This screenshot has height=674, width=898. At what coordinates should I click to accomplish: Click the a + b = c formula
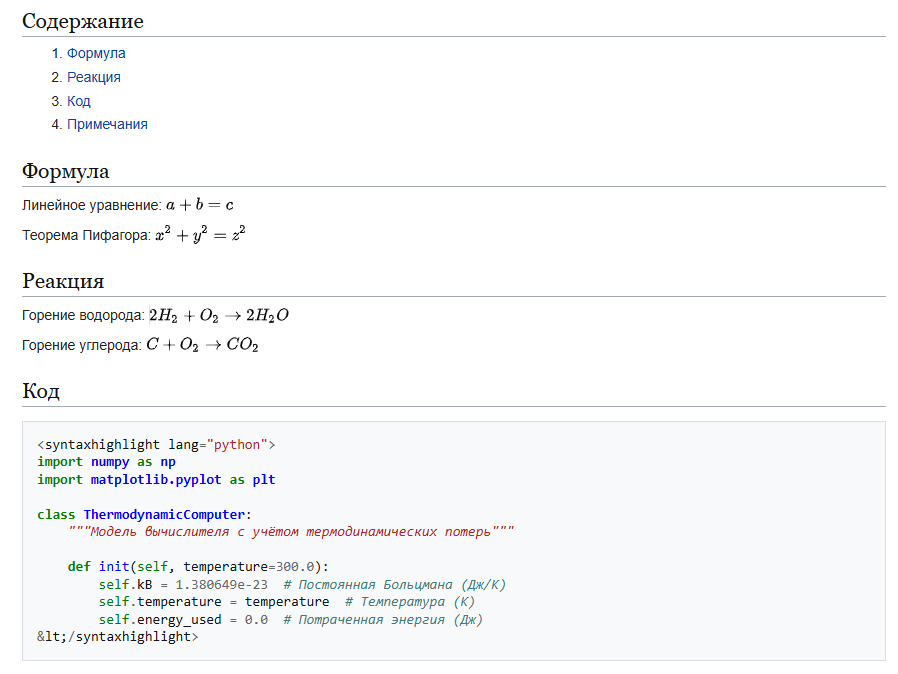(200, 205)
